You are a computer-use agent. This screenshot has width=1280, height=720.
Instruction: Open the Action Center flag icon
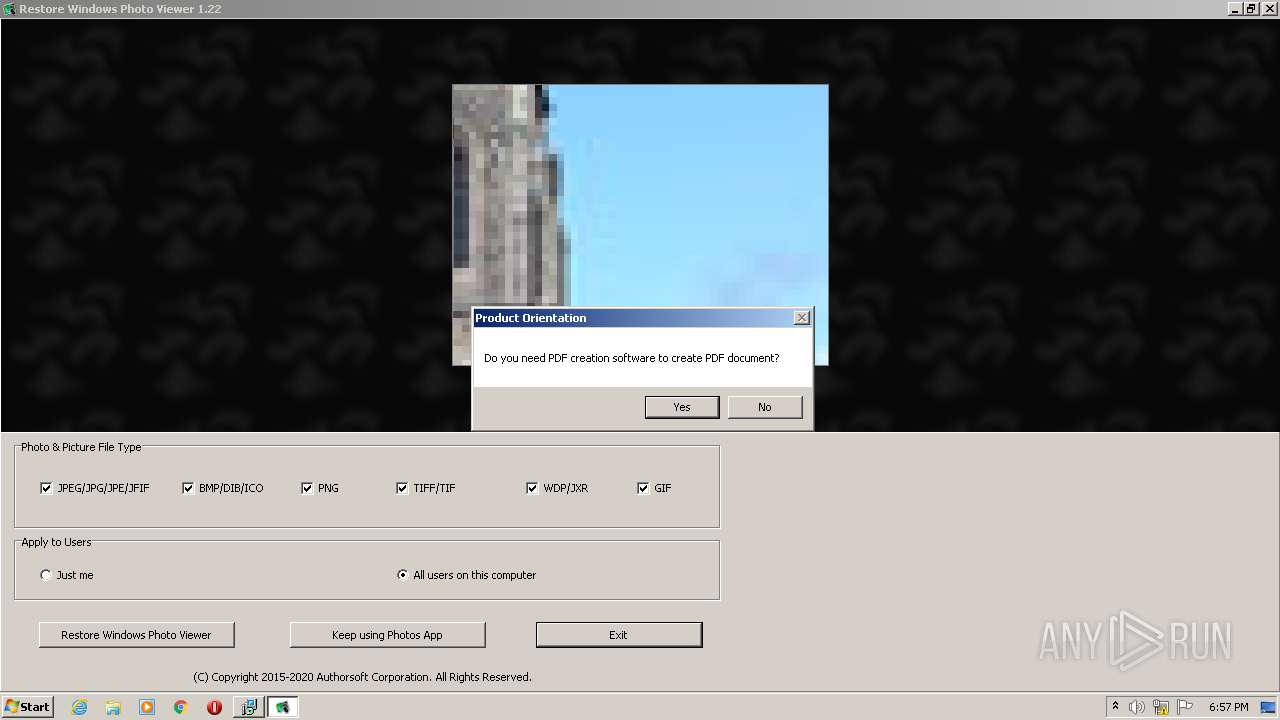[x=1185, y=707]
